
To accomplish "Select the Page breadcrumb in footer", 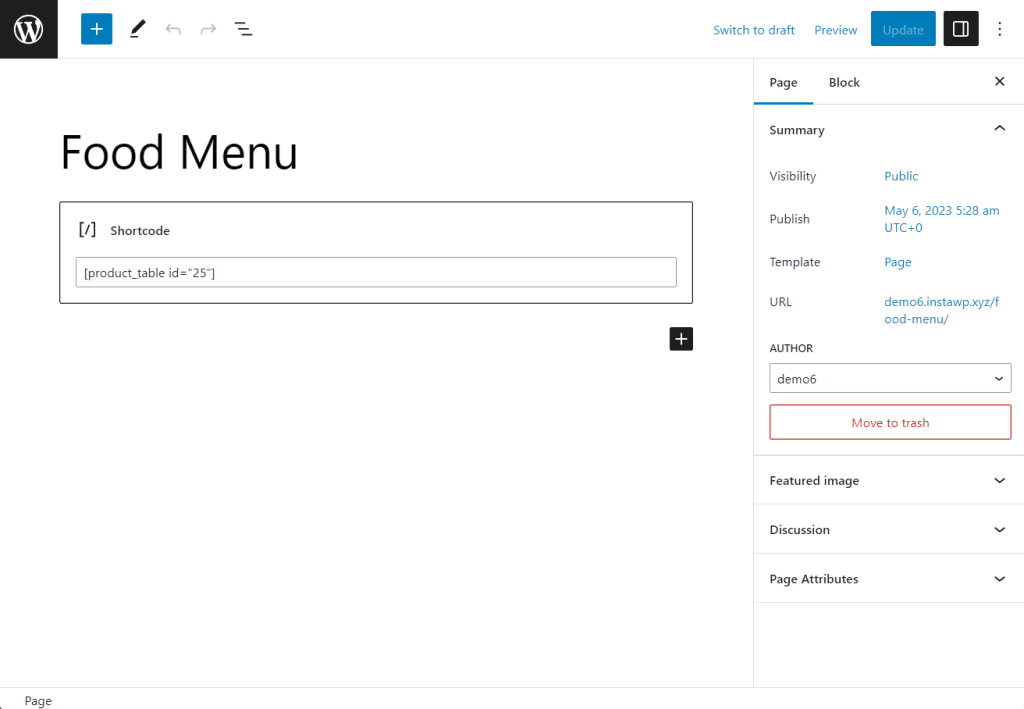I will pos(38,701).
